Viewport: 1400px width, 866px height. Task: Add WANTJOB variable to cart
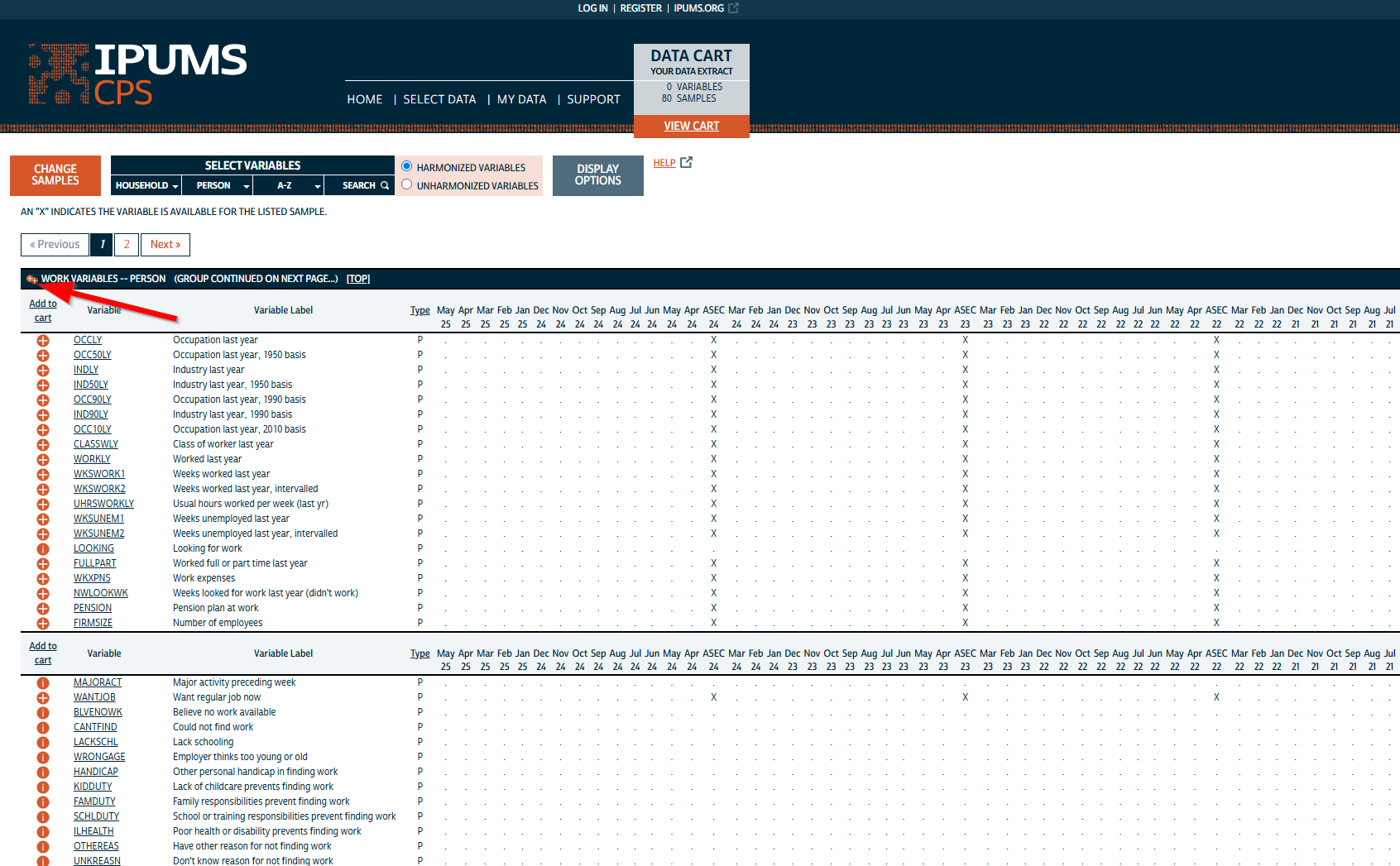coord(43,698)
